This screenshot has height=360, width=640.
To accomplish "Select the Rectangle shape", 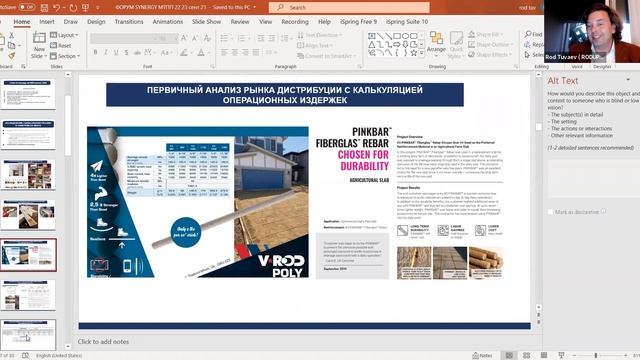I will (x=397, y=36).
